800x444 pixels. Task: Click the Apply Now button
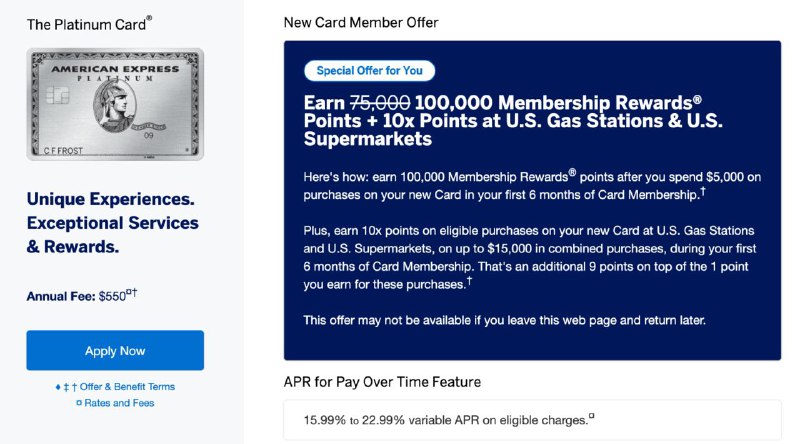[115, 351]
